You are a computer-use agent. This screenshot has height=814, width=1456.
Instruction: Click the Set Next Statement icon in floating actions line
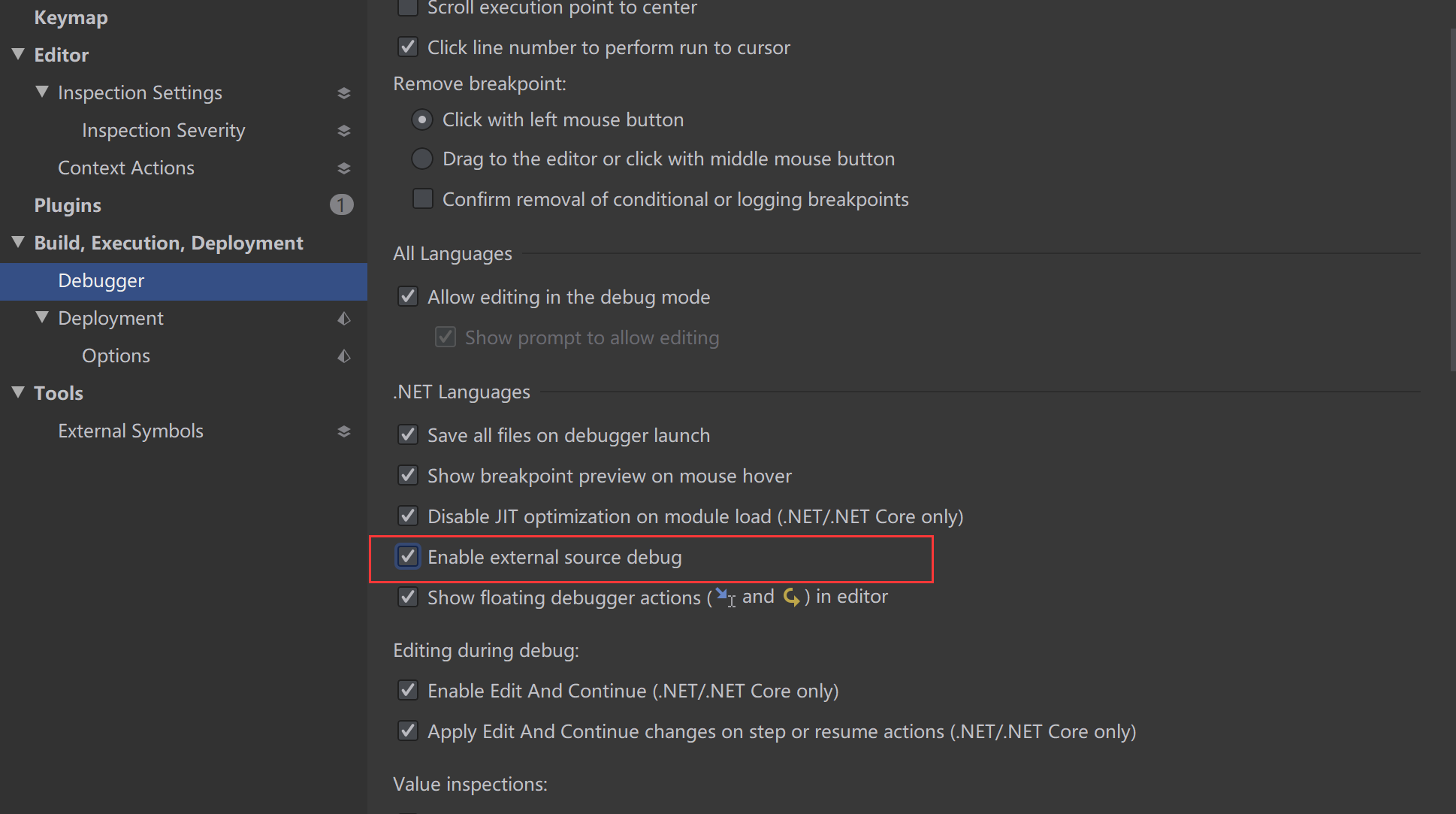coord(791,596)
